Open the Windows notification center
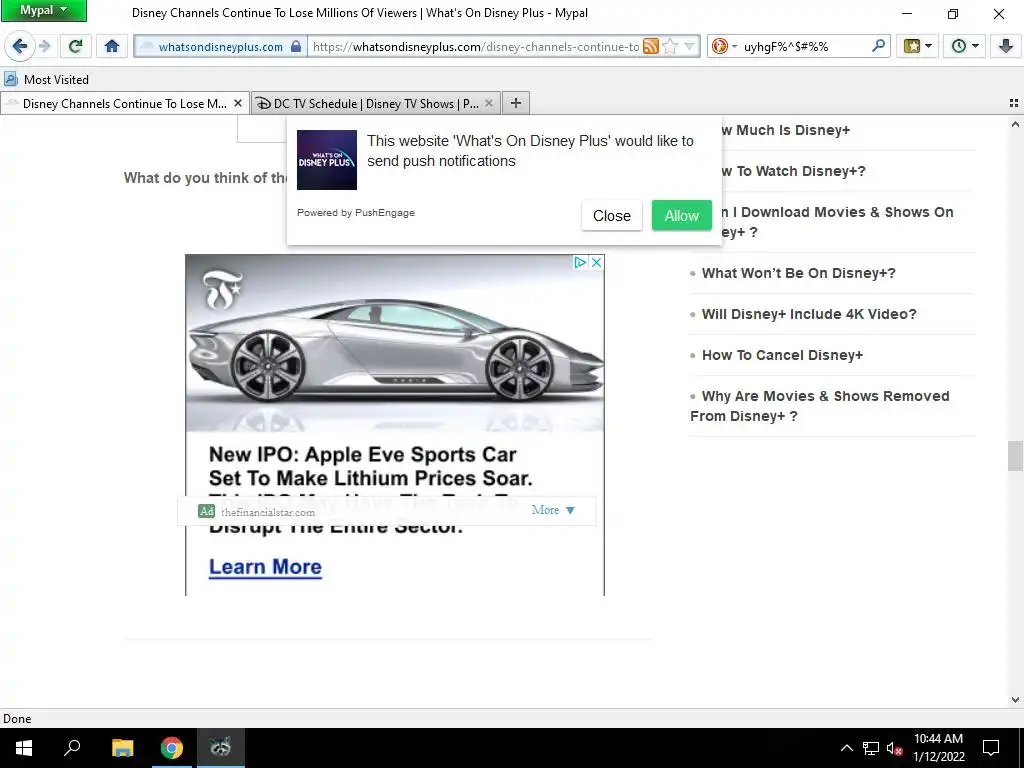 (x=991, y=748)
